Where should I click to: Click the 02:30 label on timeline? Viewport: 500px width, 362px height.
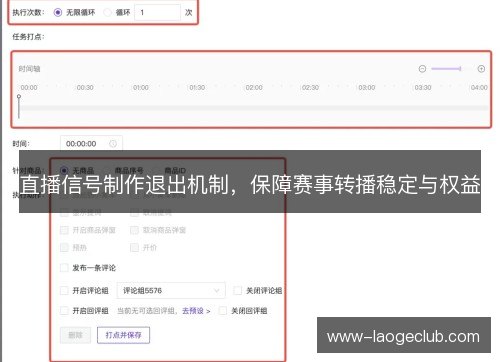pos(310,88)
